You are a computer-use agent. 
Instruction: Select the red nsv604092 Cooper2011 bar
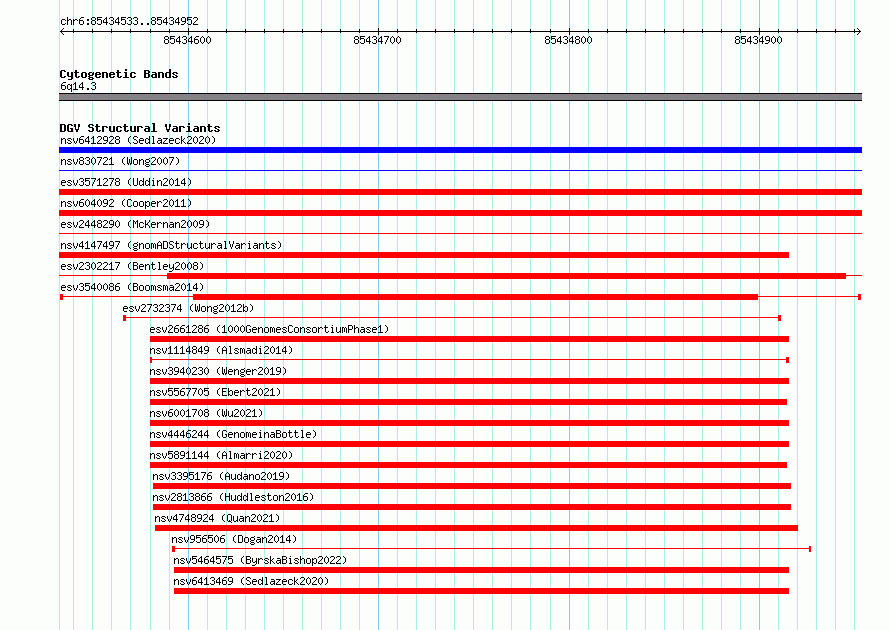click(x=460, y=213)
